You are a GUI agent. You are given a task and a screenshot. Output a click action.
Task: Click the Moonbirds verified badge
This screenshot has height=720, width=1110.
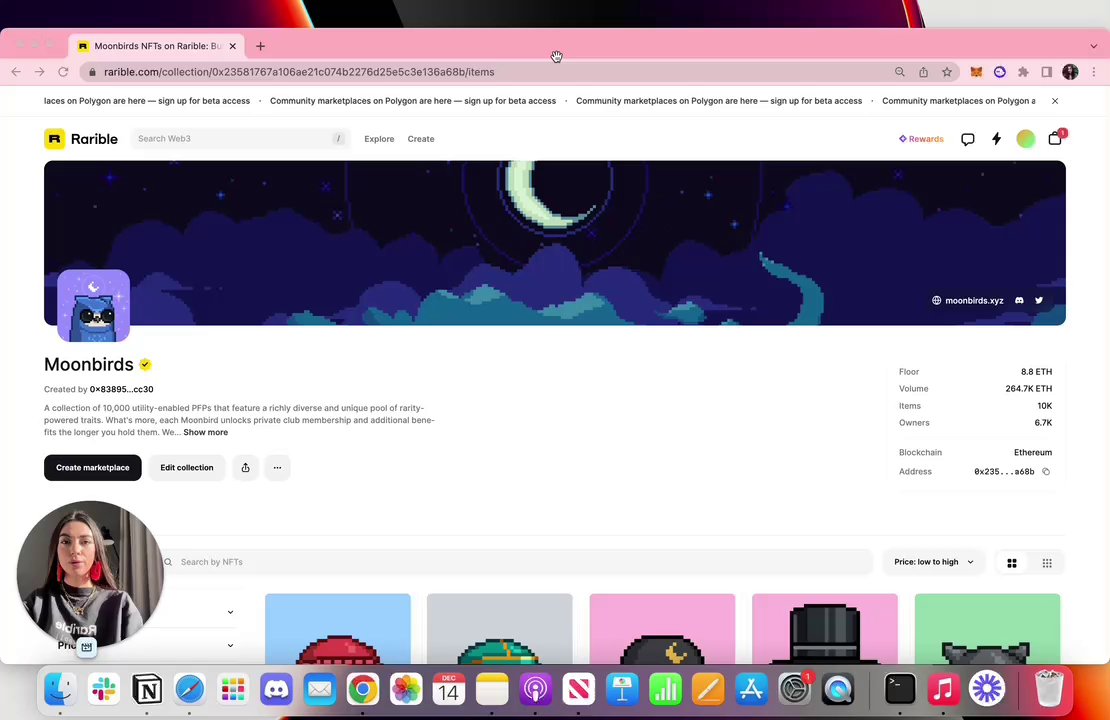click(x=145, y=365)
